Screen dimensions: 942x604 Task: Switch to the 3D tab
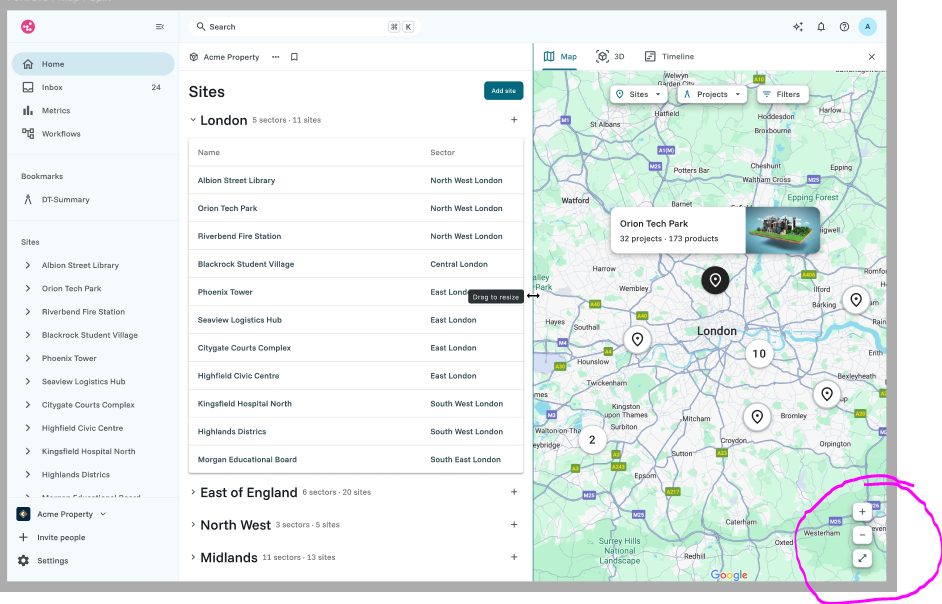coord(610,56)
